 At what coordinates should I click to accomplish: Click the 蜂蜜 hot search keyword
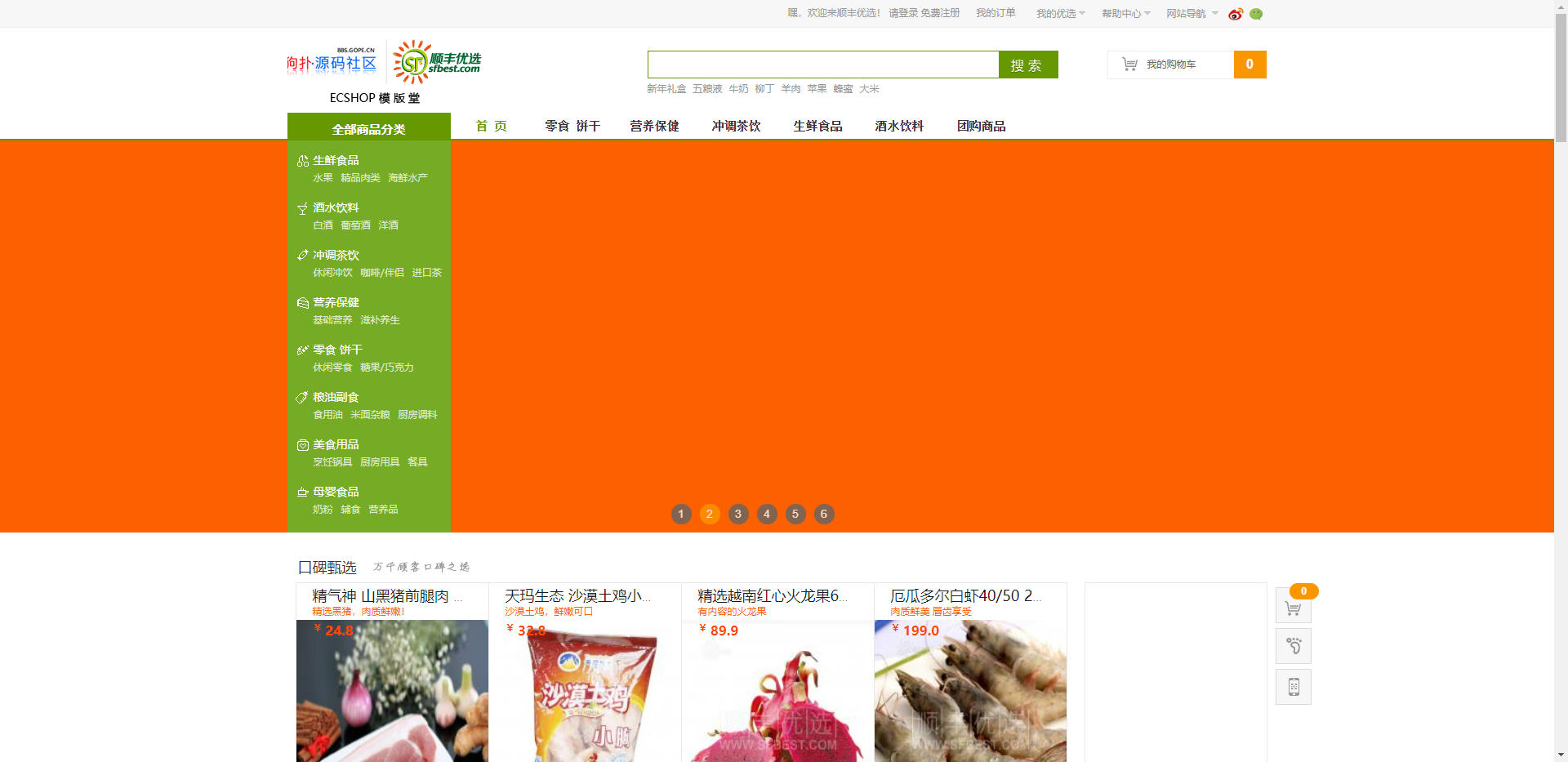pos(843,89)
